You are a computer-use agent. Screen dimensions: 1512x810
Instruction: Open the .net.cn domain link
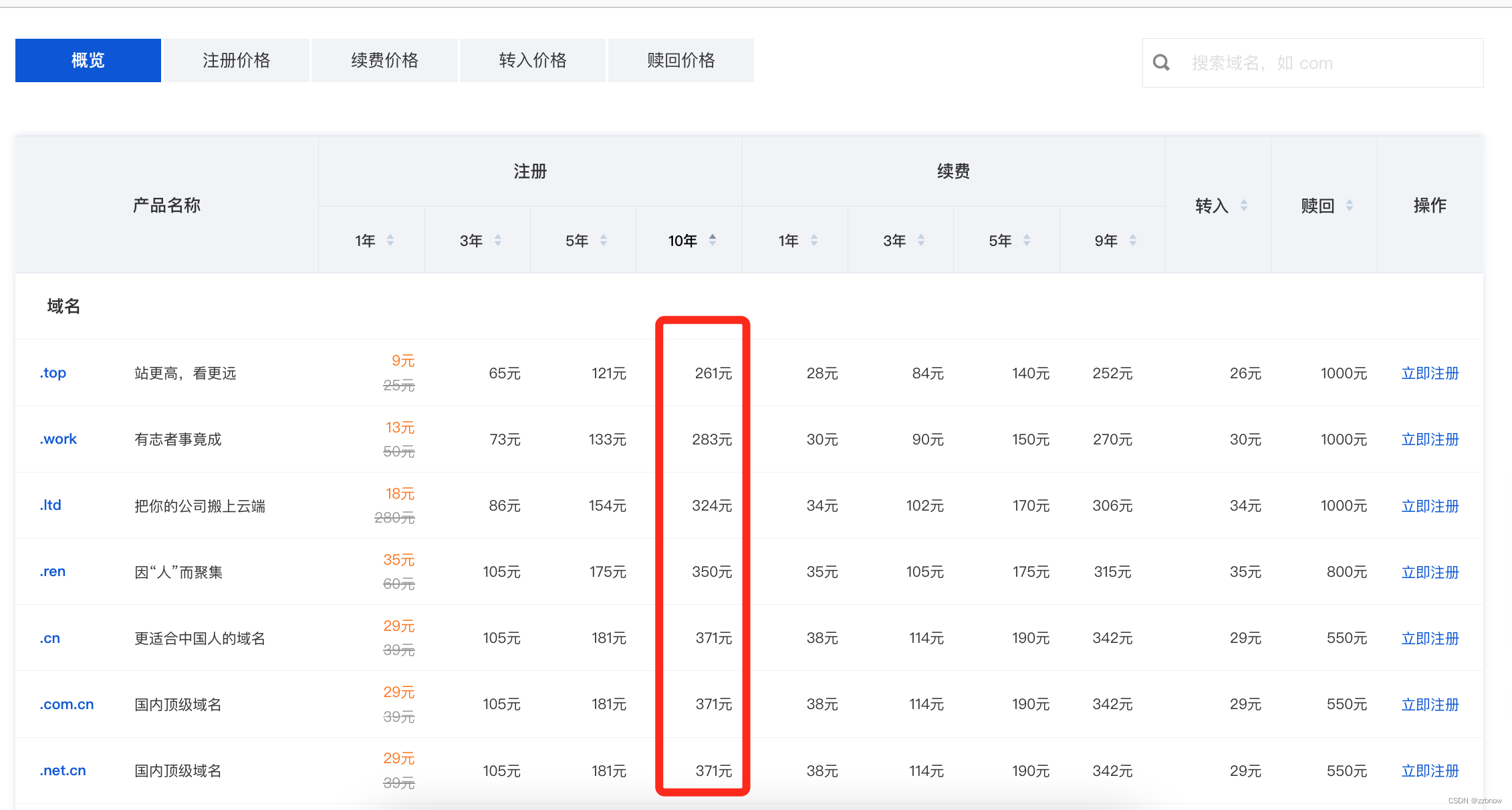coord(63,771)
